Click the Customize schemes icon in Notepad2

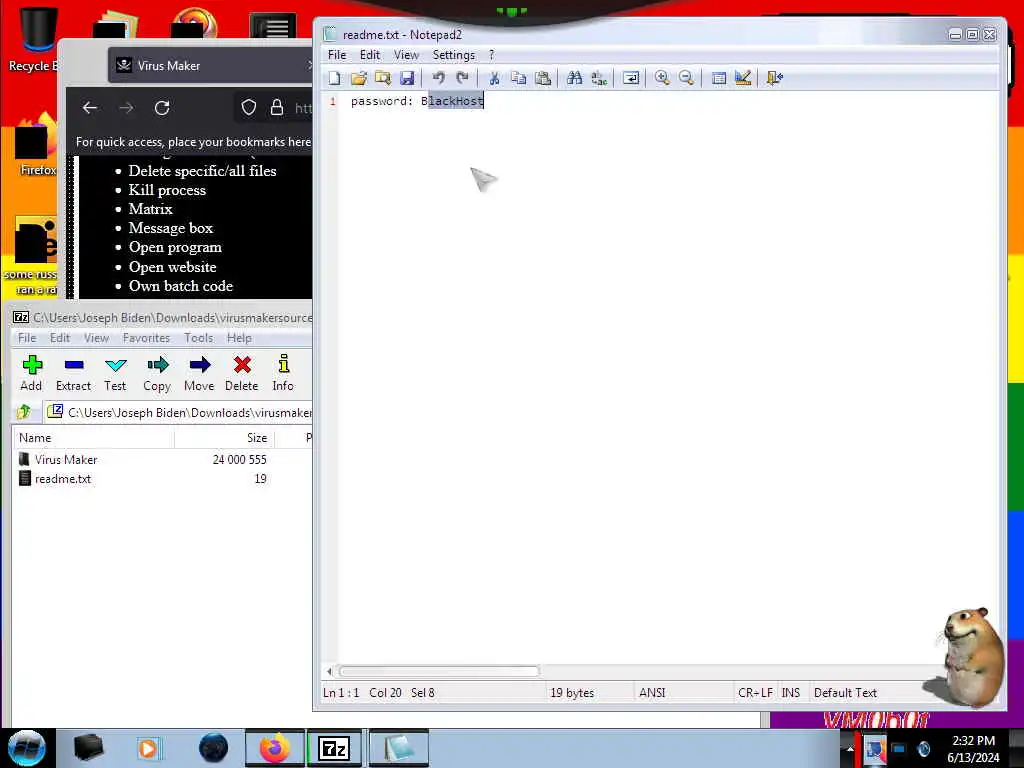tap(743, 78)
